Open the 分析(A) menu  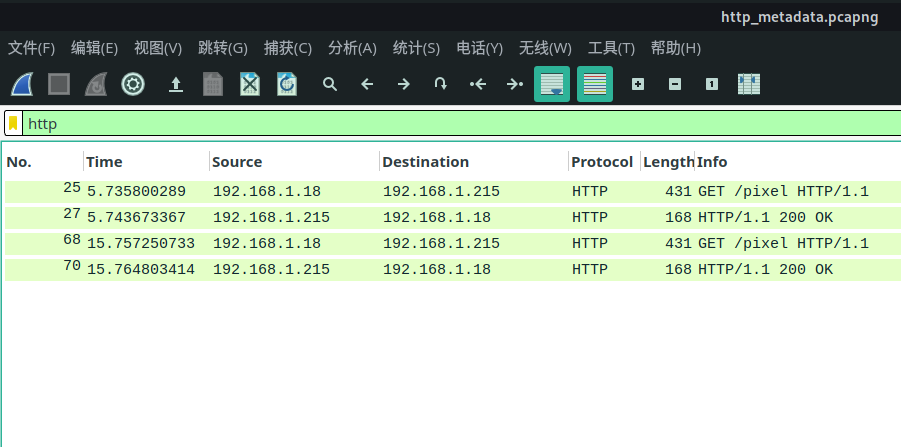(x=352, y=48)
